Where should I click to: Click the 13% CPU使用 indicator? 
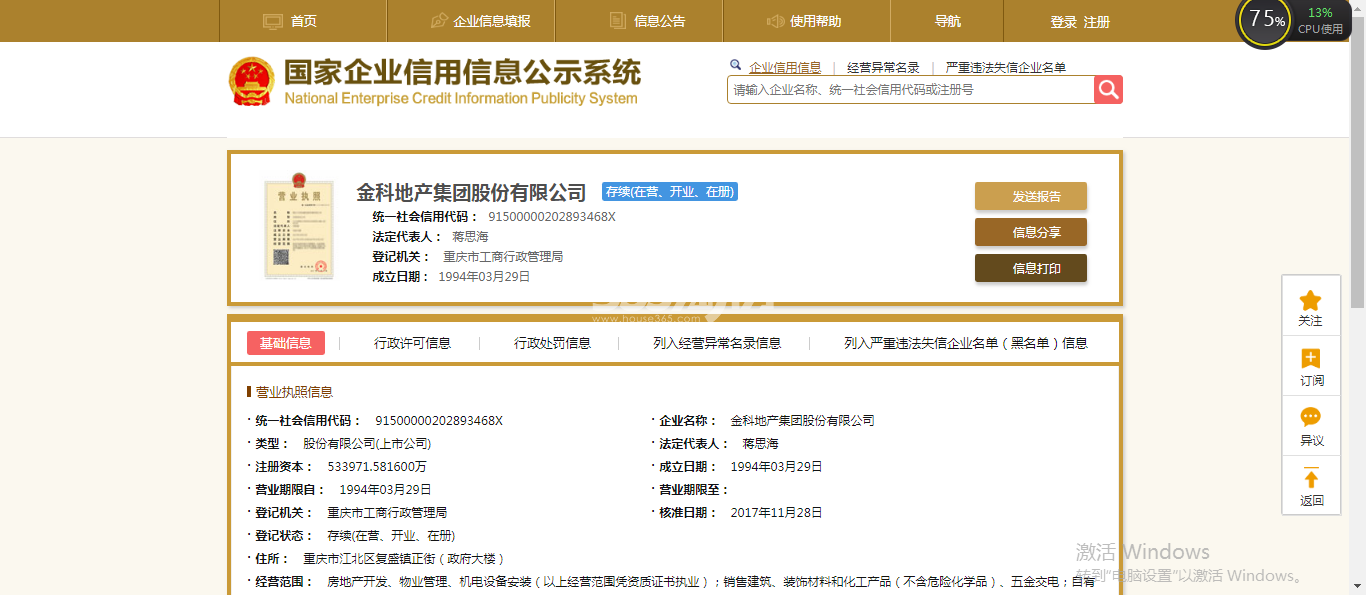[1320, 20]
